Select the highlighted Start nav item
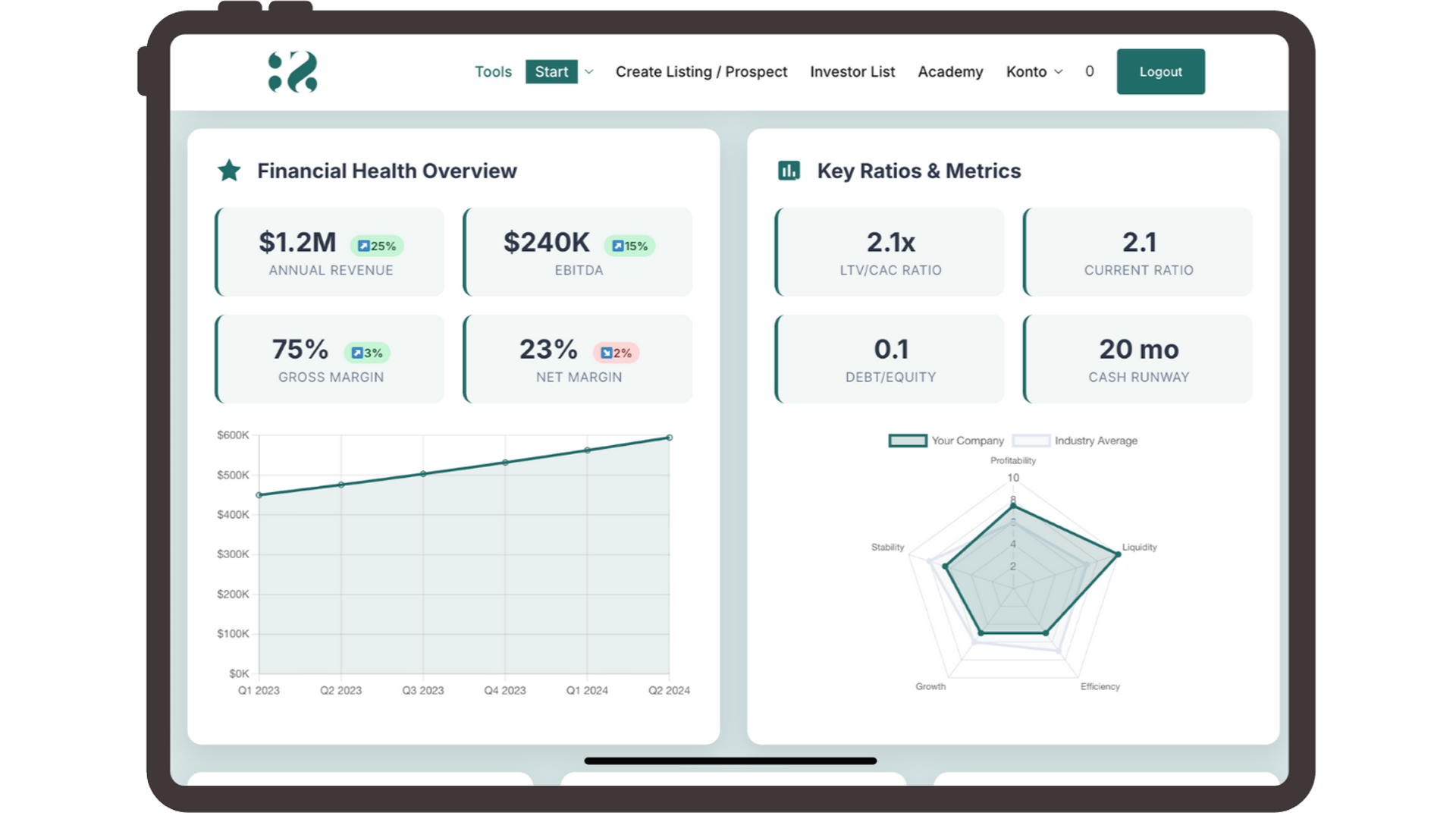Viewport: 1456px width, 819px height. [551, 71]
